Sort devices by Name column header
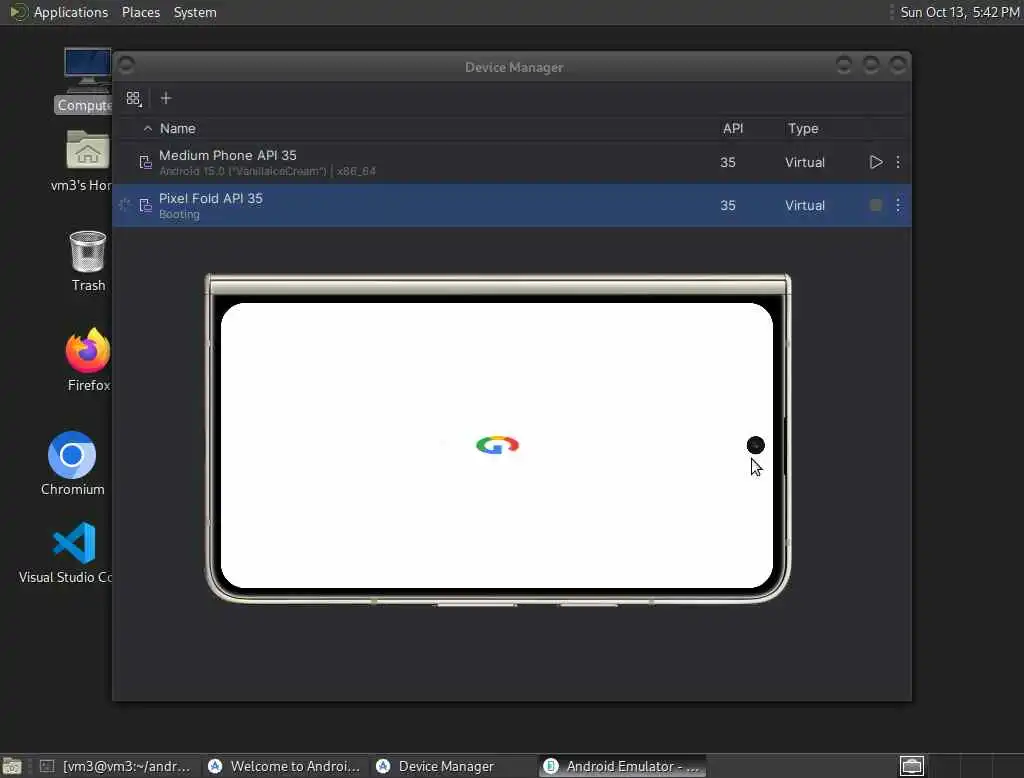Image resolution: width=1024 pixels, height=778 pixels. 178,129
